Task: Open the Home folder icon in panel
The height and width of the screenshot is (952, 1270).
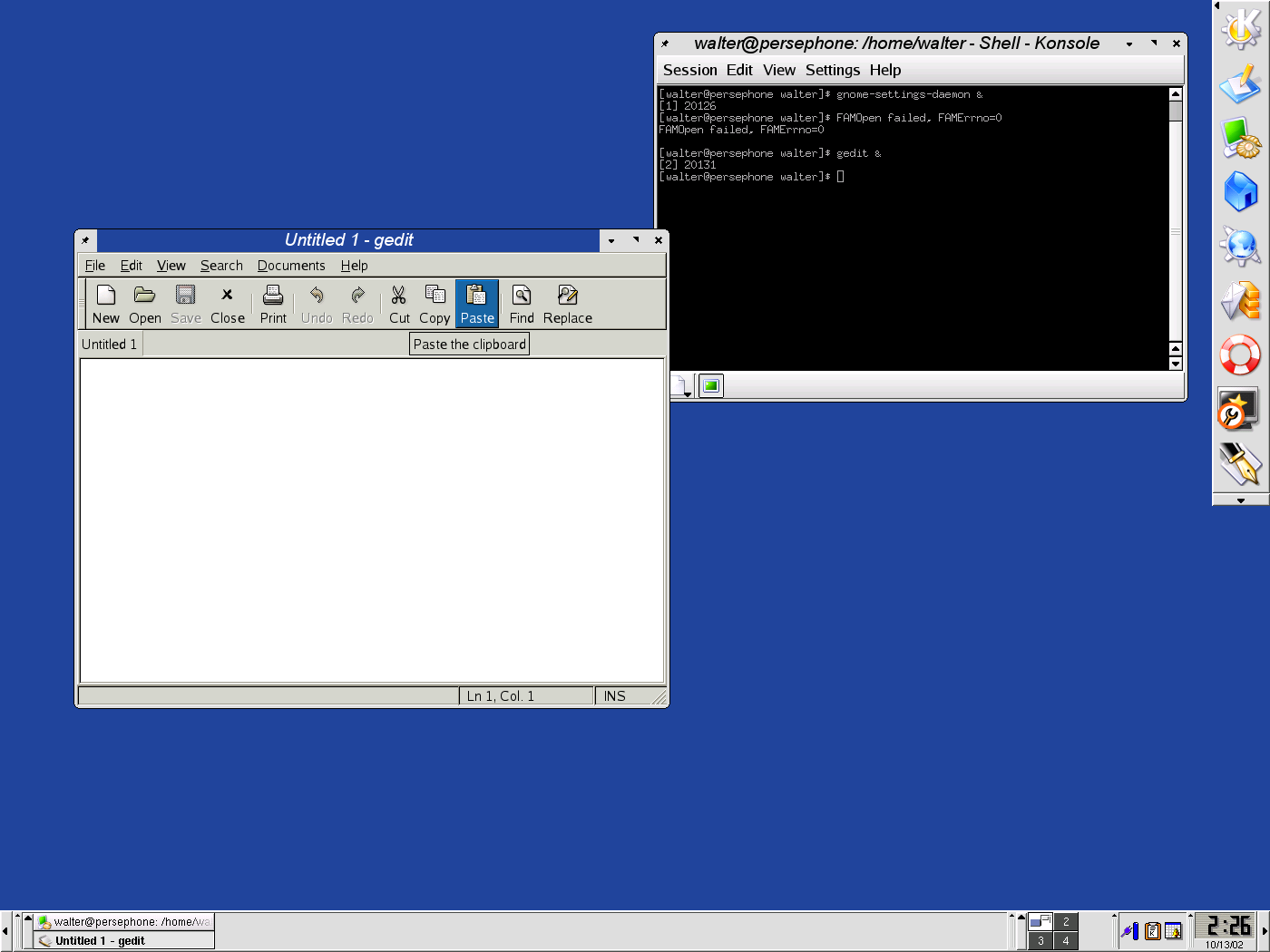Action: 1240,191
